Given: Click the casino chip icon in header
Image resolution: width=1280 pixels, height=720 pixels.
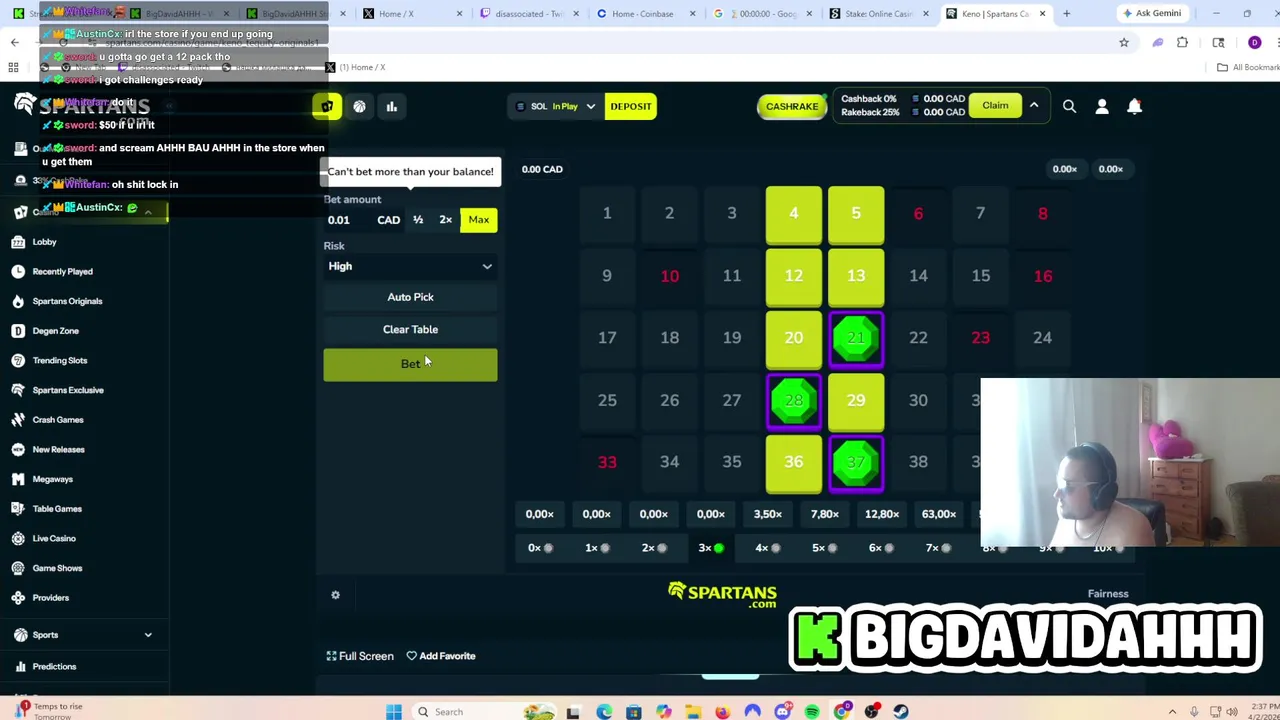Looking at the screenshot, I should [327, 106].
